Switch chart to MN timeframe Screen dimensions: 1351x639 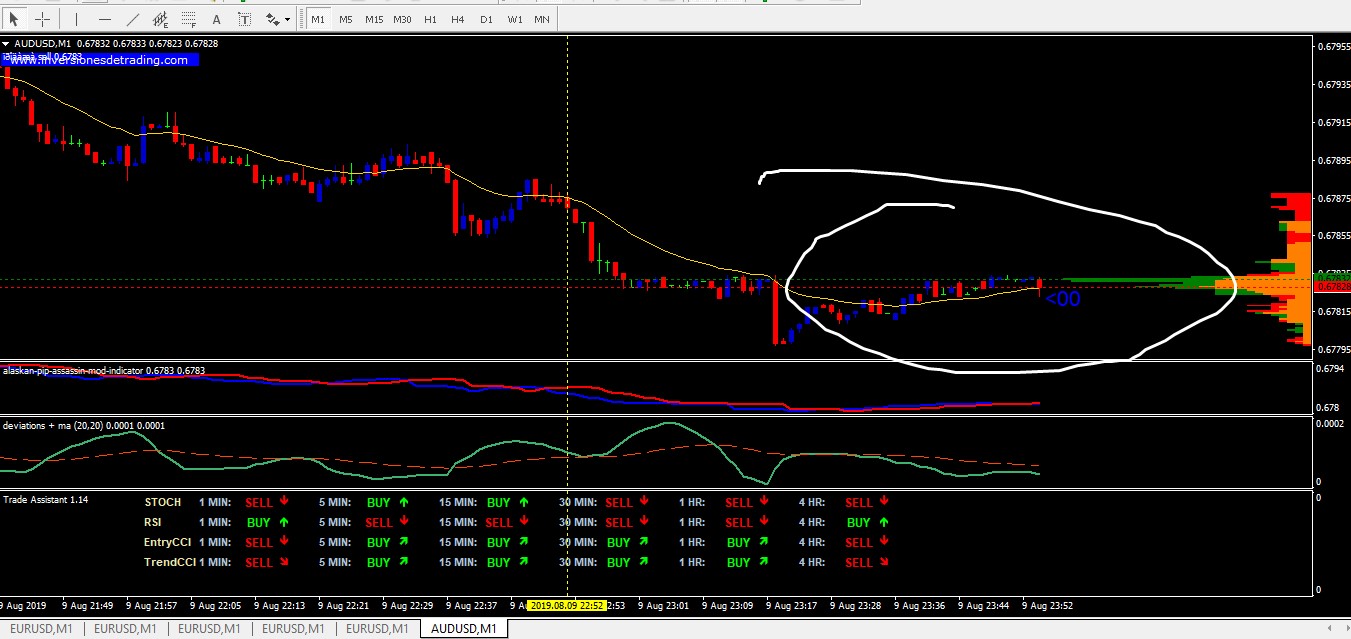pyautogui.click(x=541, y=19)
